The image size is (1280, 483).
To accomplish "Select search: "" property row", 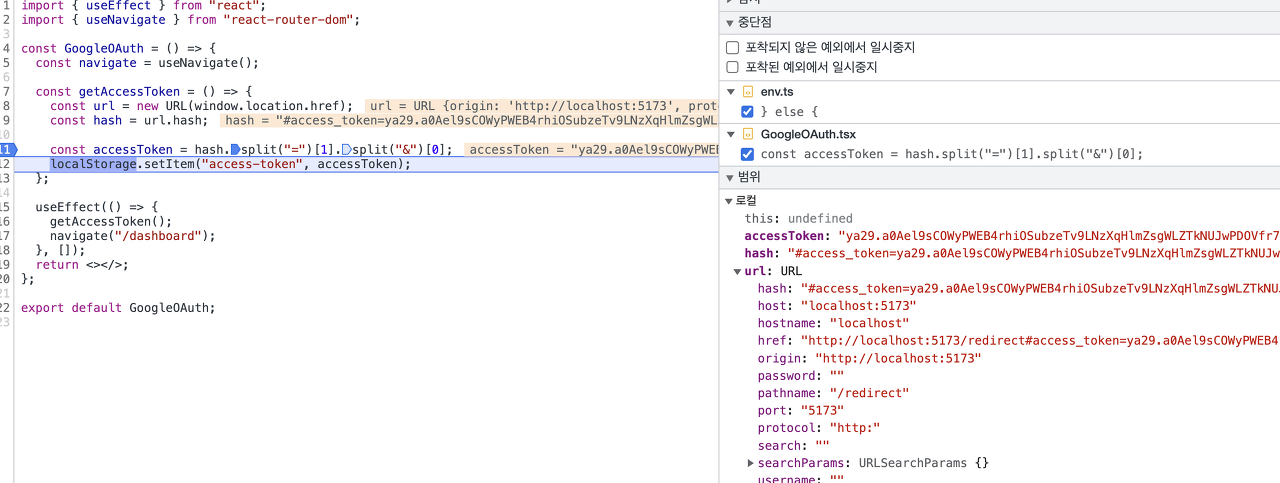I will point(793,446).
